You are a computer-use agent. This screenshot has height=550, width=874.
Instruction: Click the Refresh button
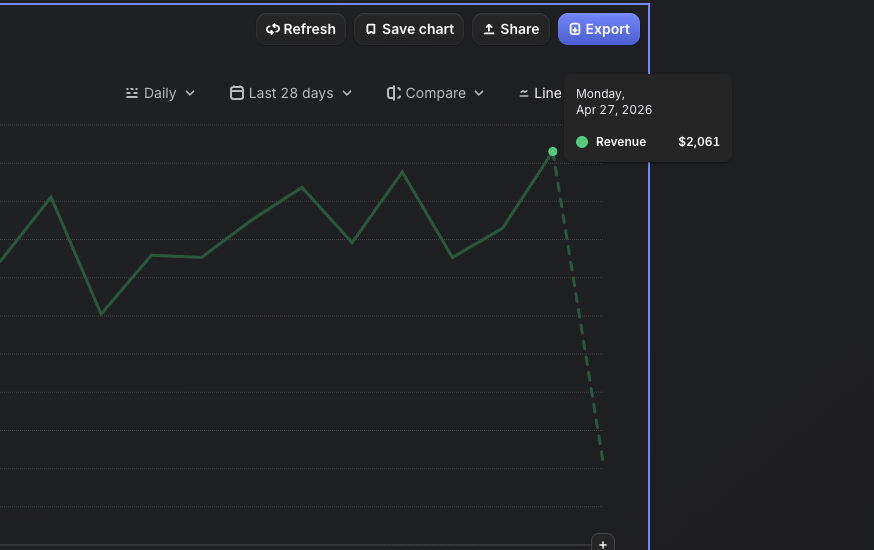(x=301, y=29)
